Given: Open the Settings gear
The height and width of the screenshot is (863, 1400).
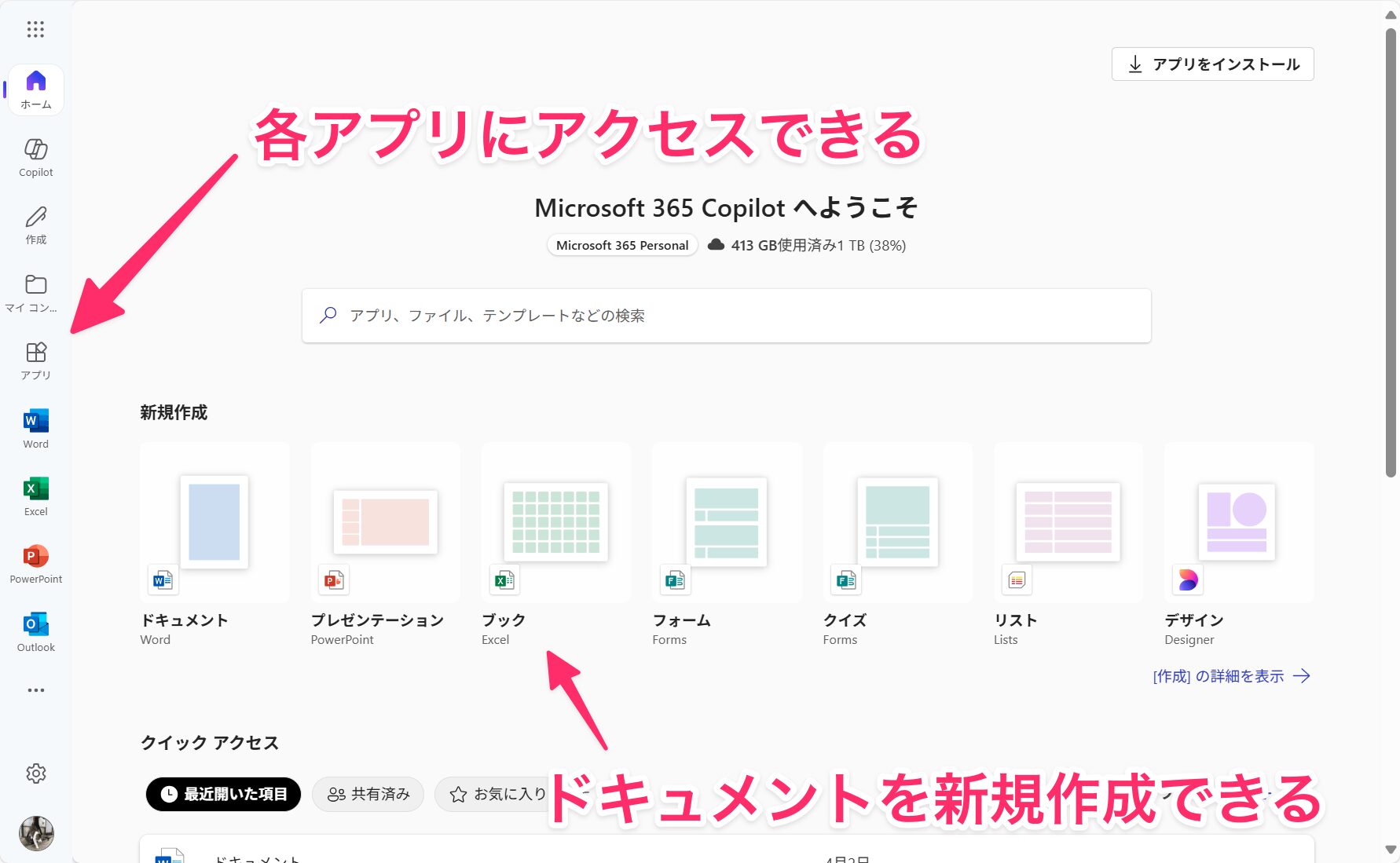Looking at the screenshot, I should [x=36, y=773].
